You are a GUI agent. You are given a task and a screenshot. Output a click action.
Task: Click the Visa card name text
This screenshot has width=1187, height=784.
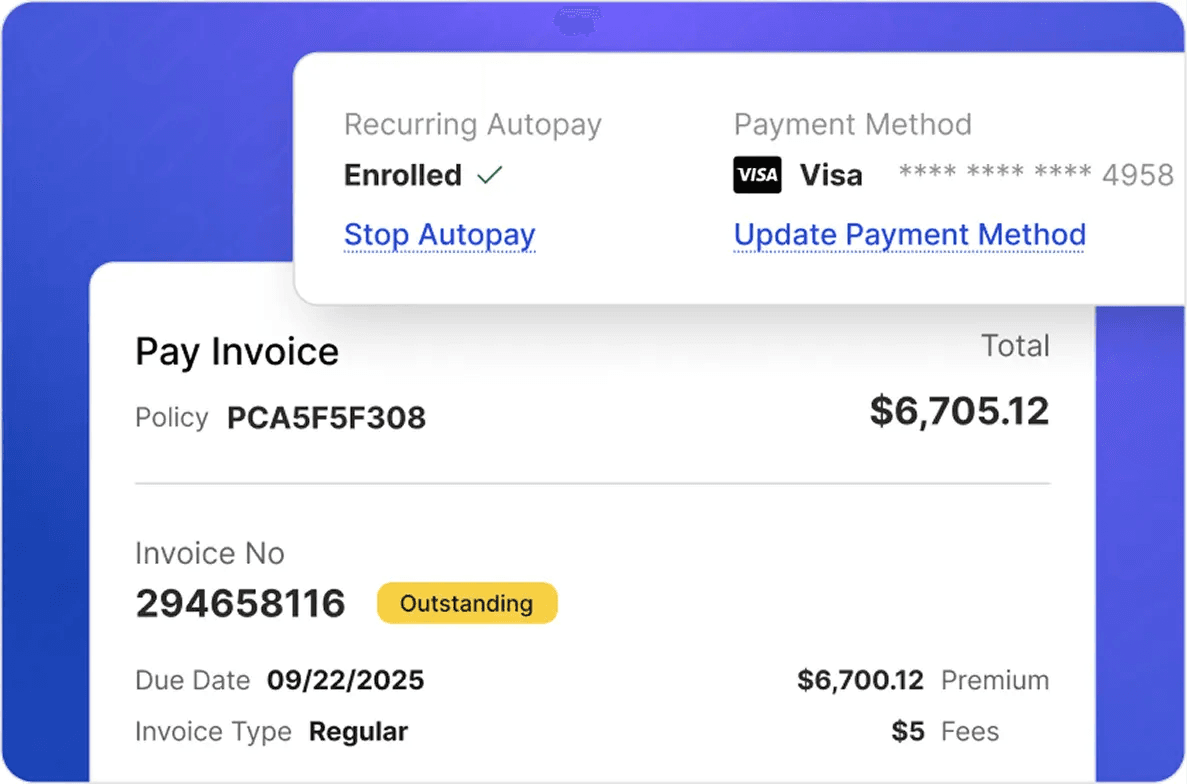pos(830,176)
